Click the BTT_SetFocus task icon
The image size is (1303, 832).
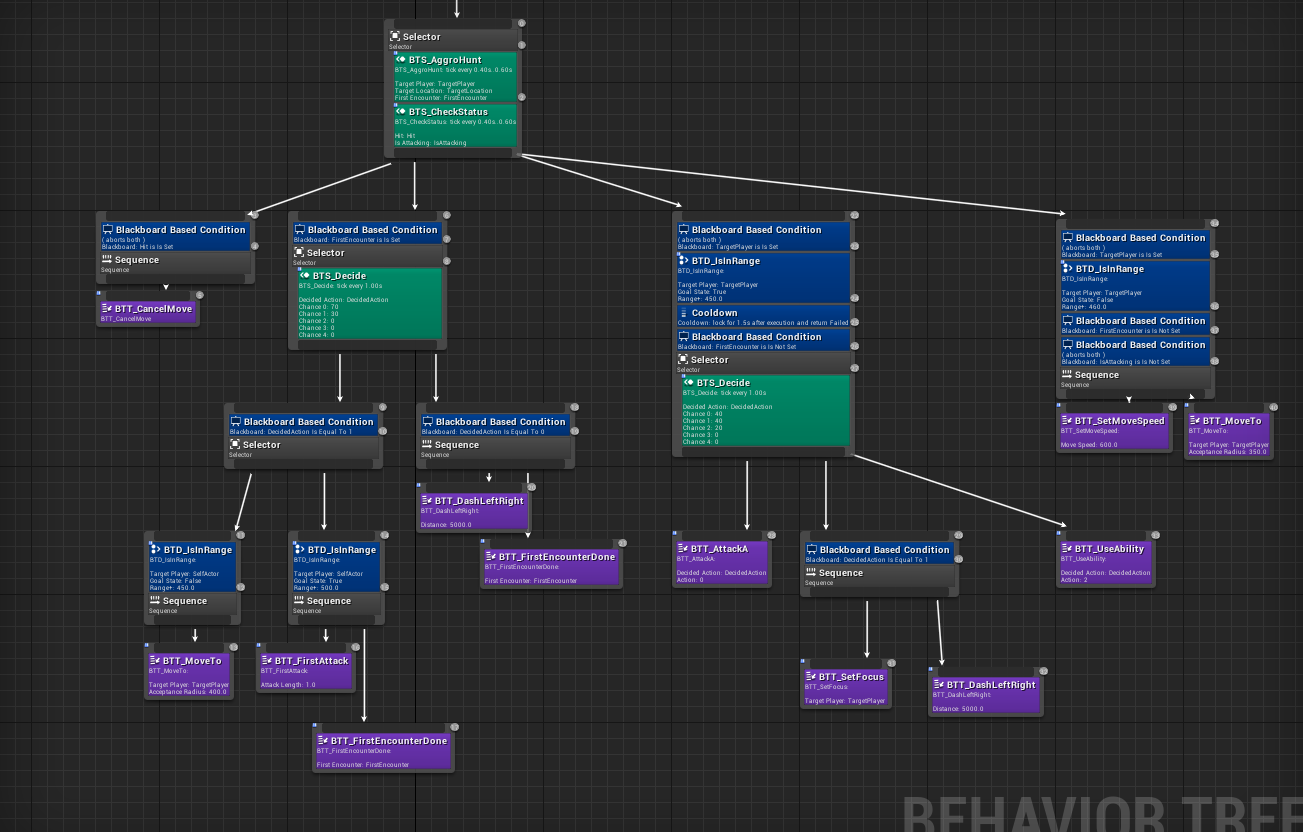click(811, 677)
